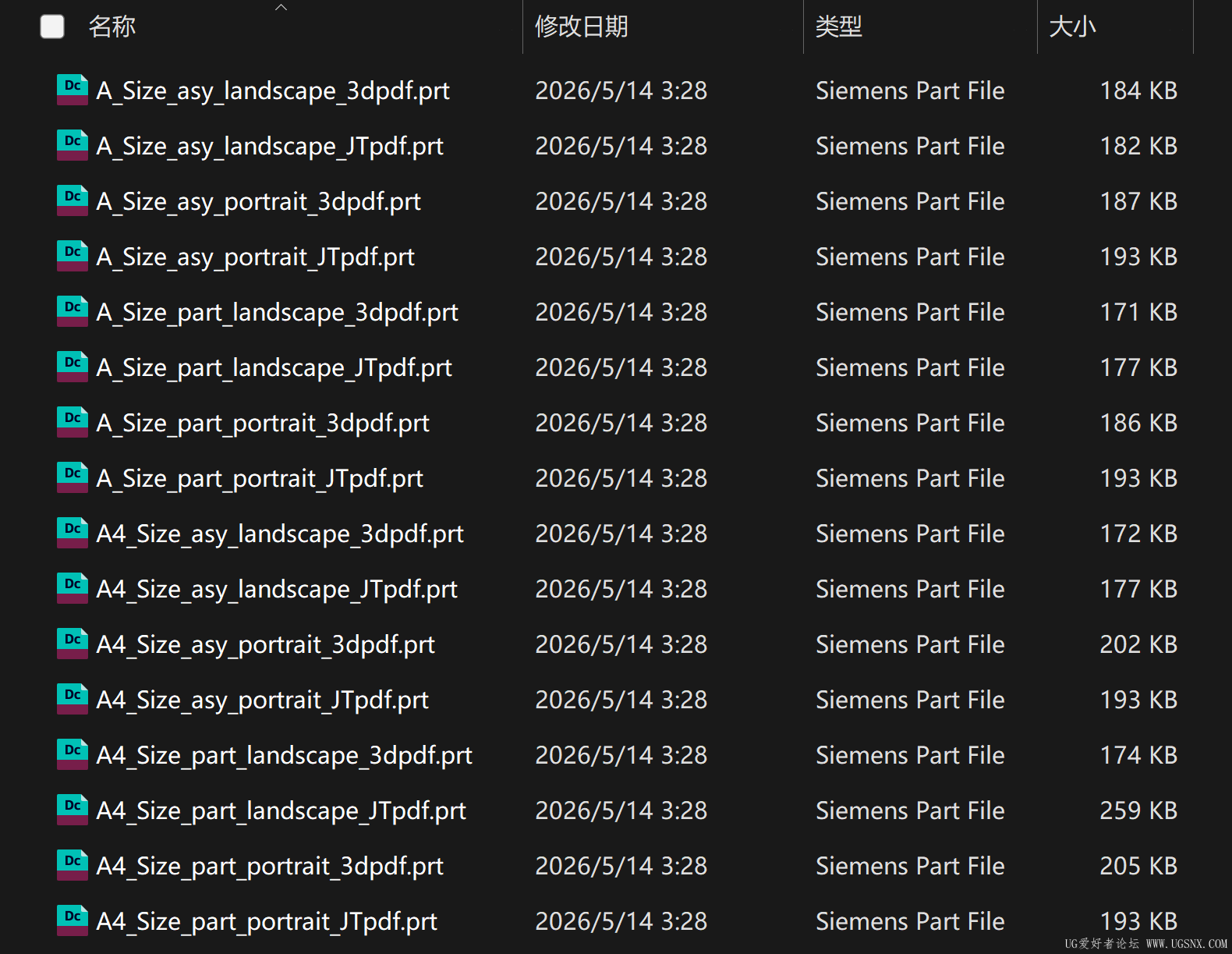Click the 186 KB size value

(x=1138, y=423)
